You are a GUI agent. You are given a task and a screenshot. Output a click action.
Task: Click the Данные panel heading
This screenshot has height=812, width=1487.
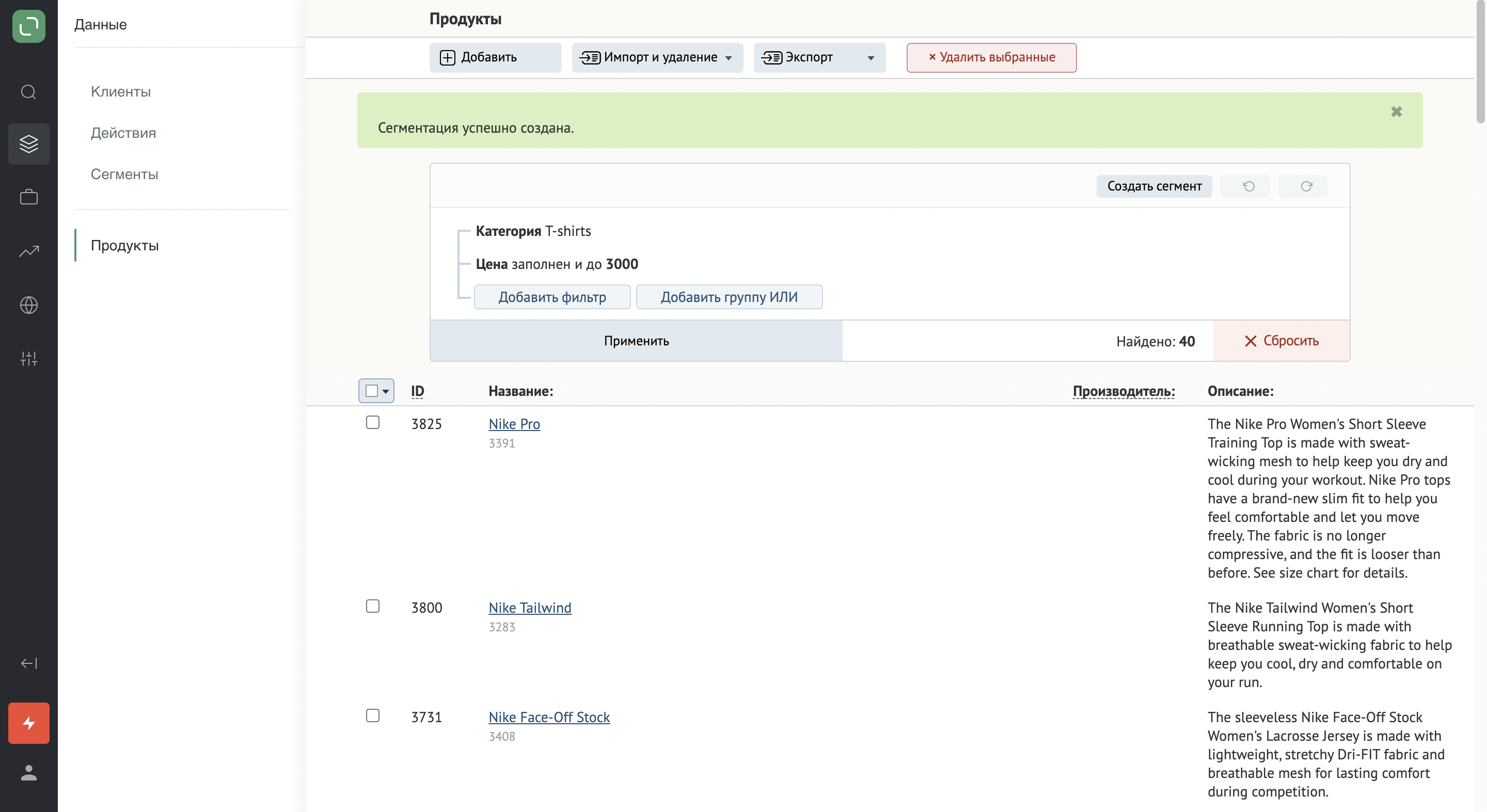tap(101, 24)
